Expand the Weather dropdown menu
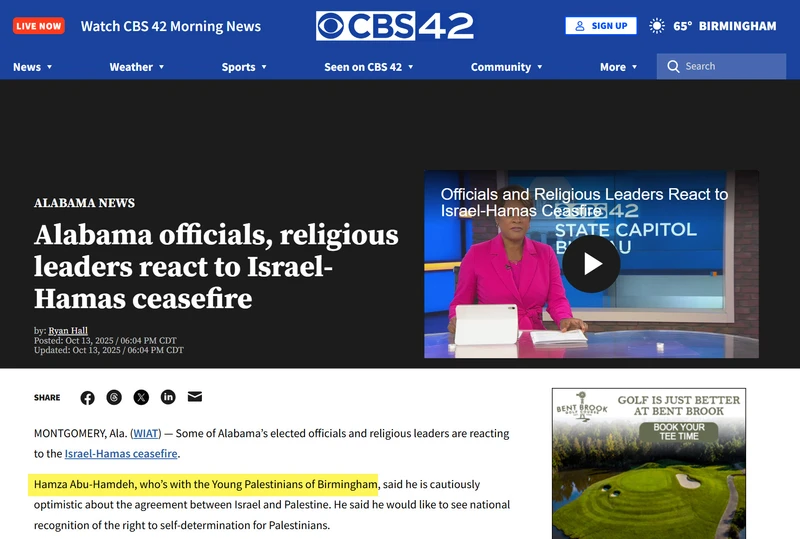Screen dimensions: 800x539 pos(137,67)
